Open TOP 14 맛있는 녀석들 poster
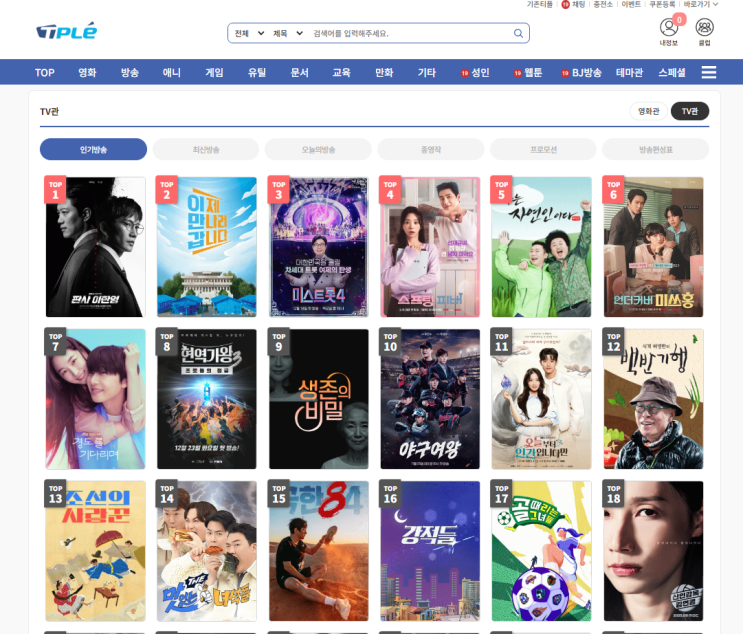 207,551
